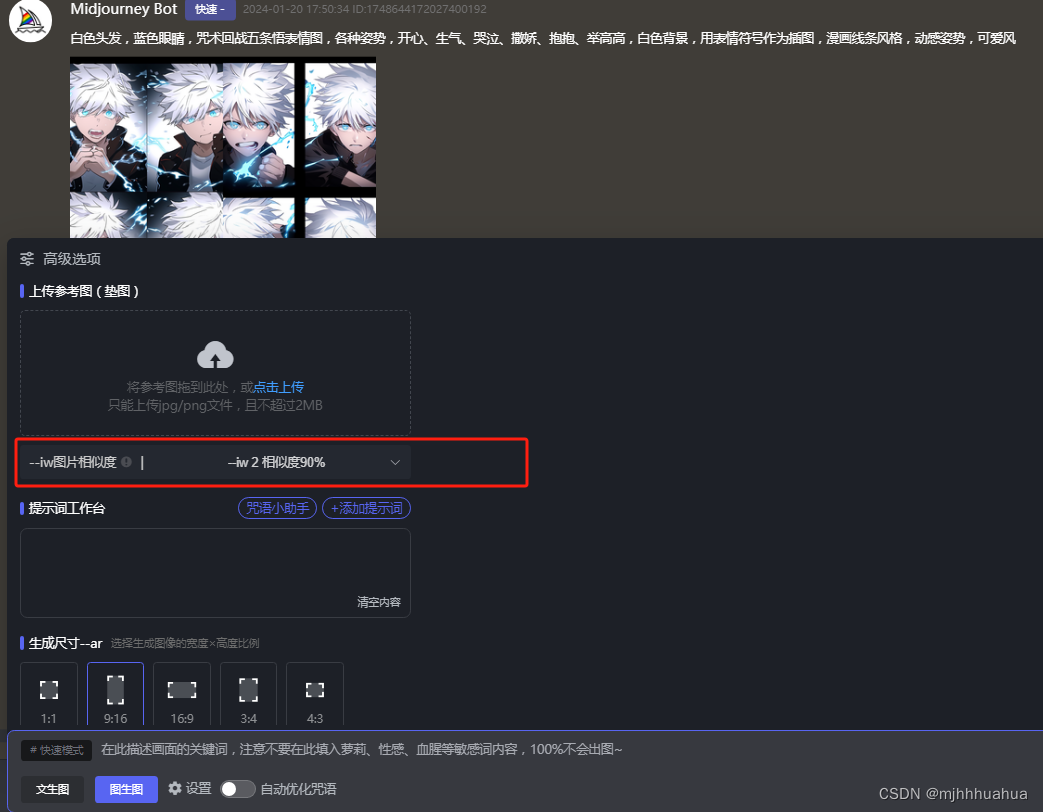This screenshot has width=1043, height=812.
Task: Open the 咒语小助手 helper
Action: click(277, 508)
